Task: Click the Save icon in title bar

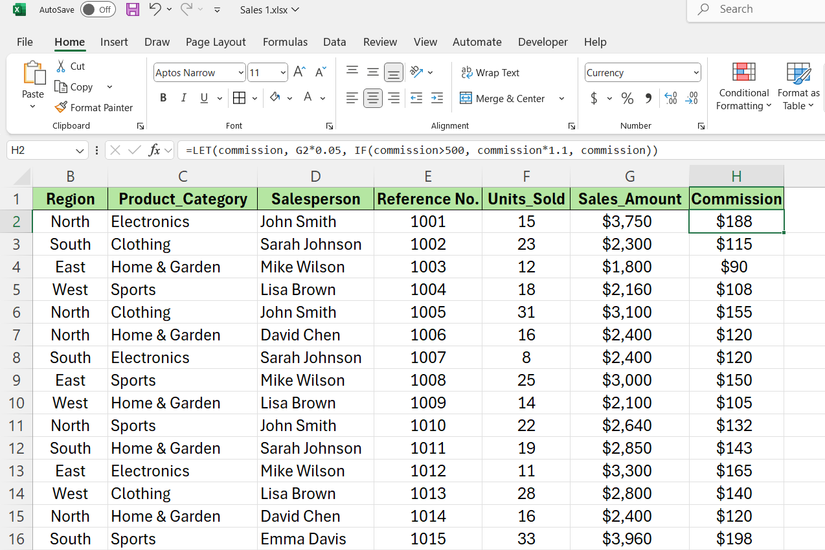Action: click(133, 10)
